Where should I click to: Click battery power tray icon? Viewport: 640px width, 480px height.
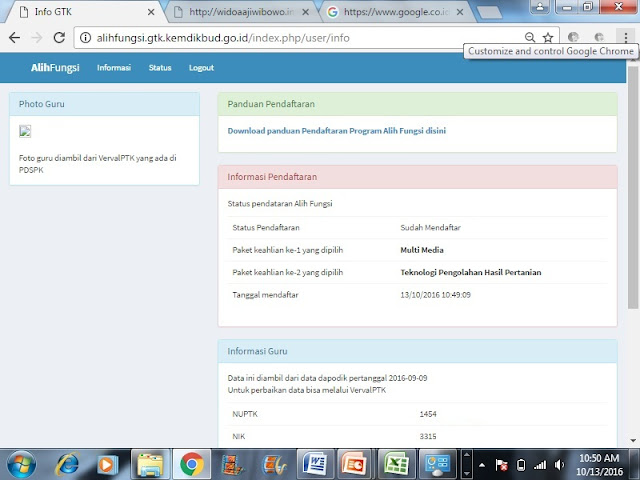[x=521, y=465]
